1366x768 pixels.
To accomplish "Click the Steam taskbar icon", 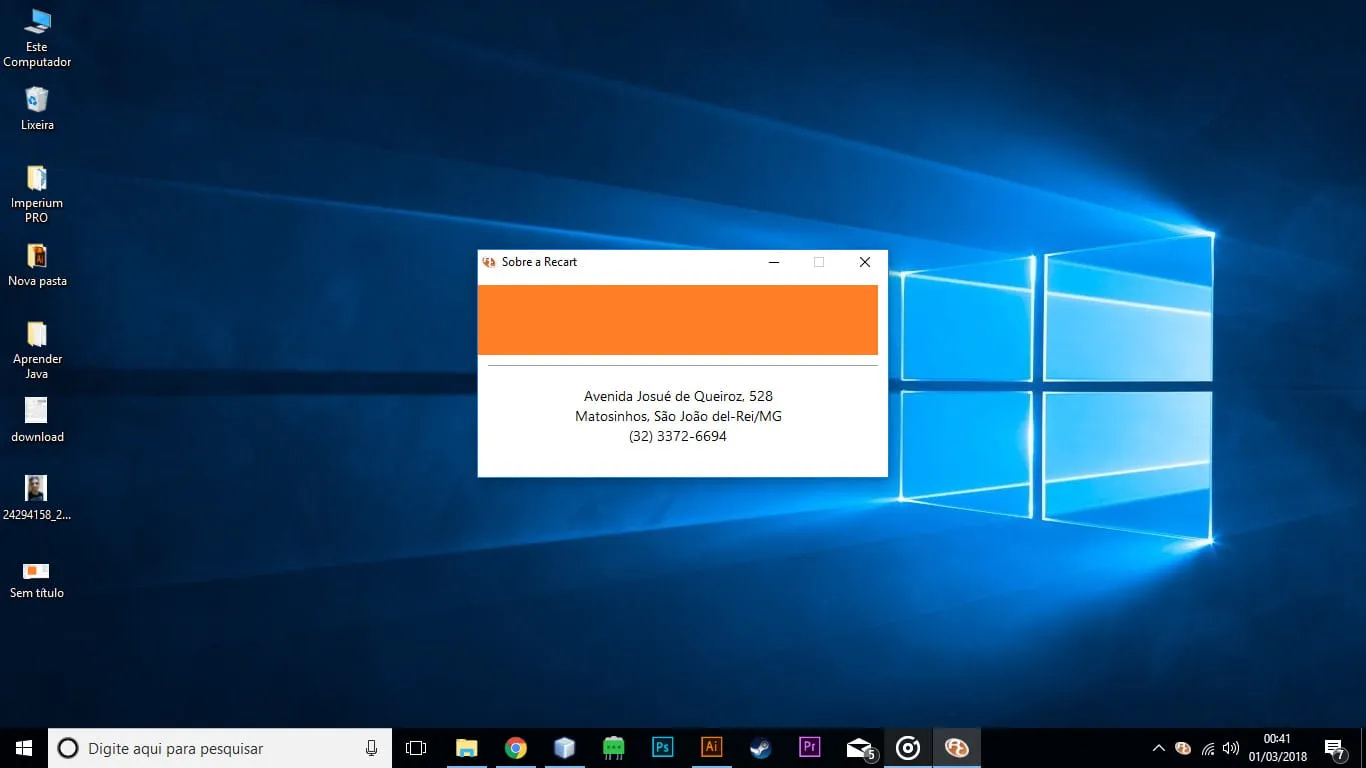I will coord(760,747).
